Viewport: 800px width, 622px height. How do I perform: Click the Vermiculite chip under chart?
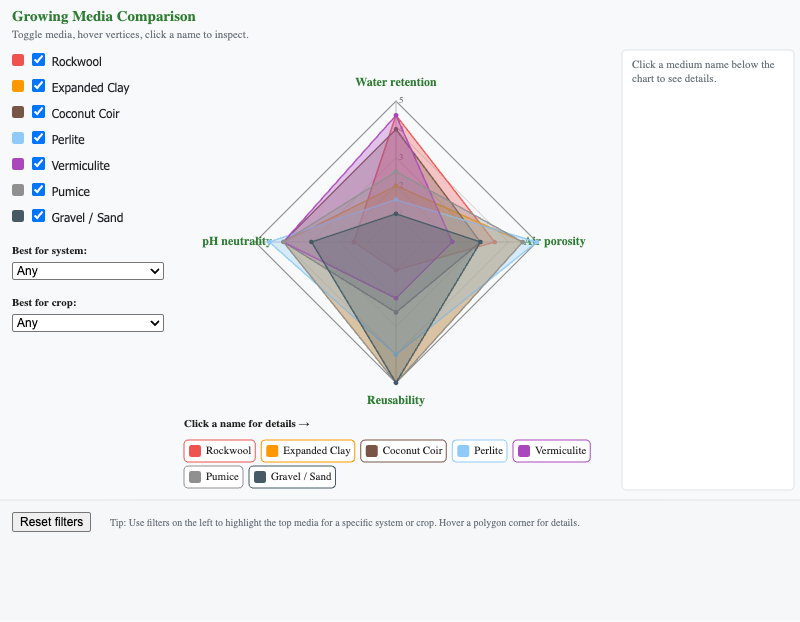tap(552, 451)
